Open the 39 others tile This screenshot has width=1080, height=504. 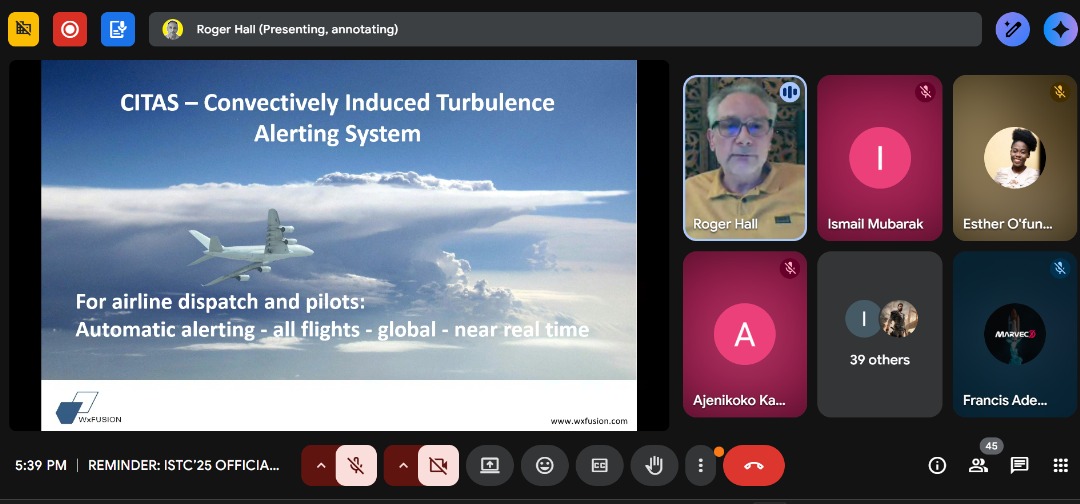click(880, 334)
